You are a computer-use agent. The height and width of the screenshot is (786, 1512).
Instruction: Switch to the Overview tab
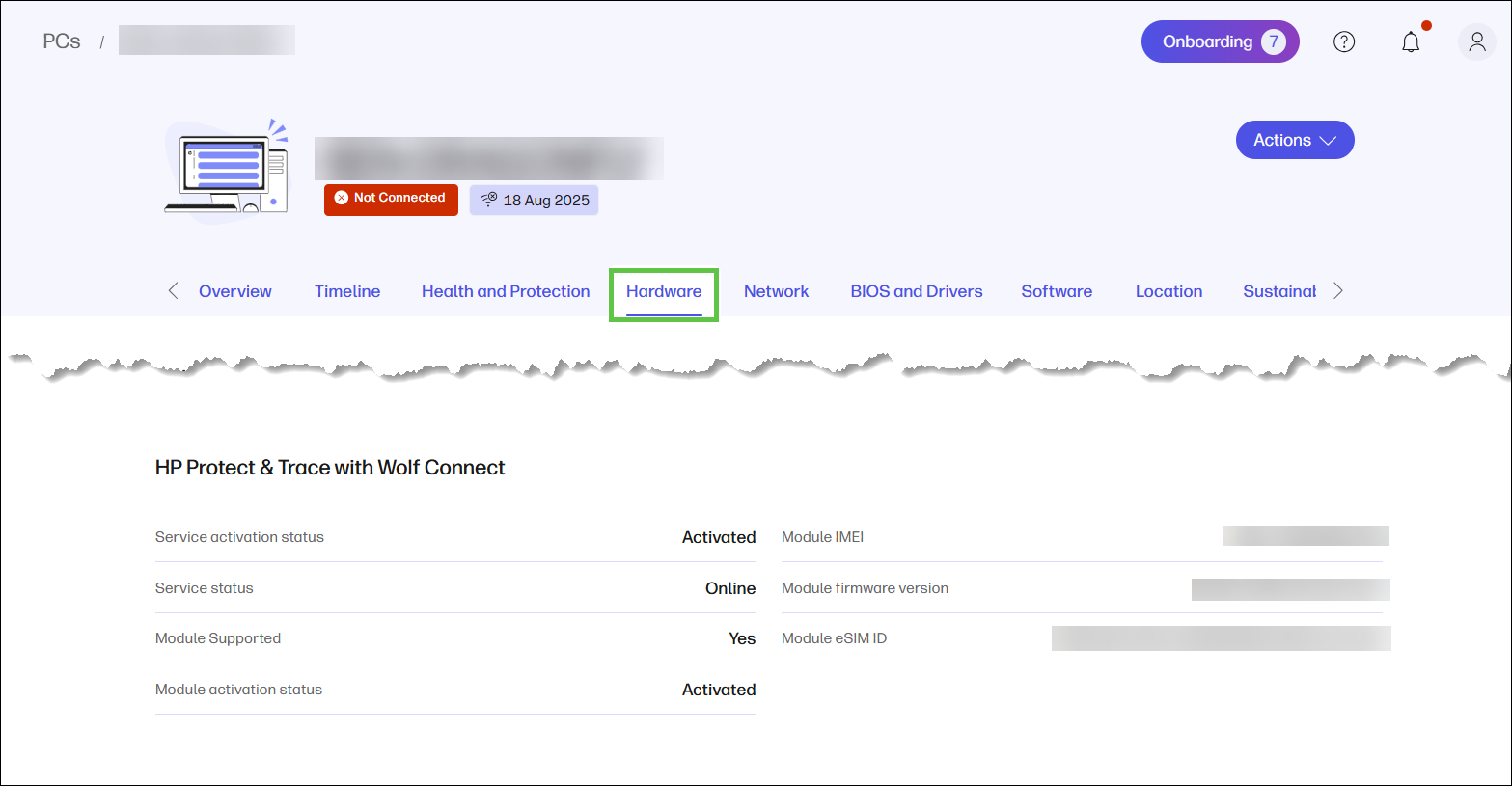pyautogui.click(x=234, y=291)
